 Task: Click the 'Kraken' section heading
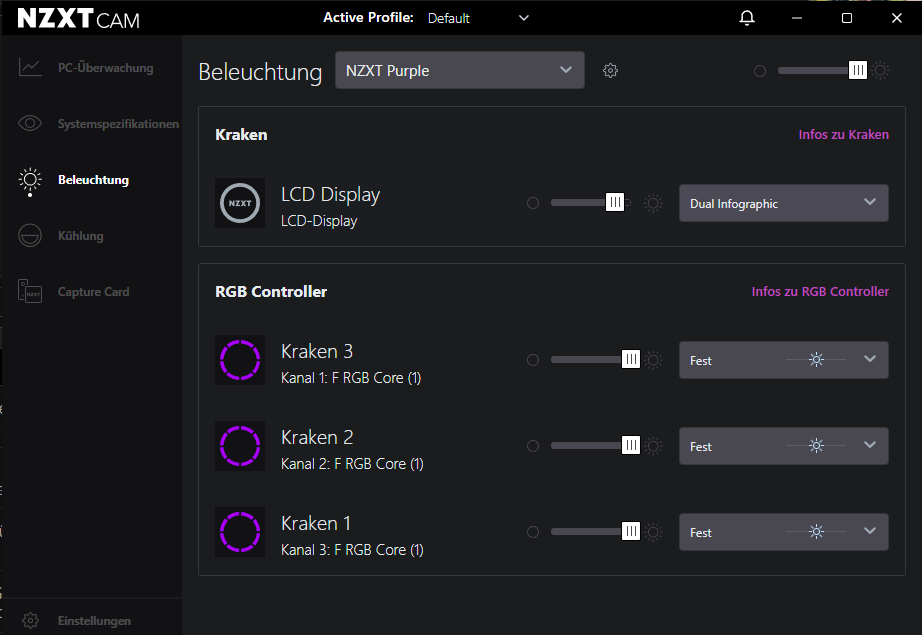(x=241, y=135)
